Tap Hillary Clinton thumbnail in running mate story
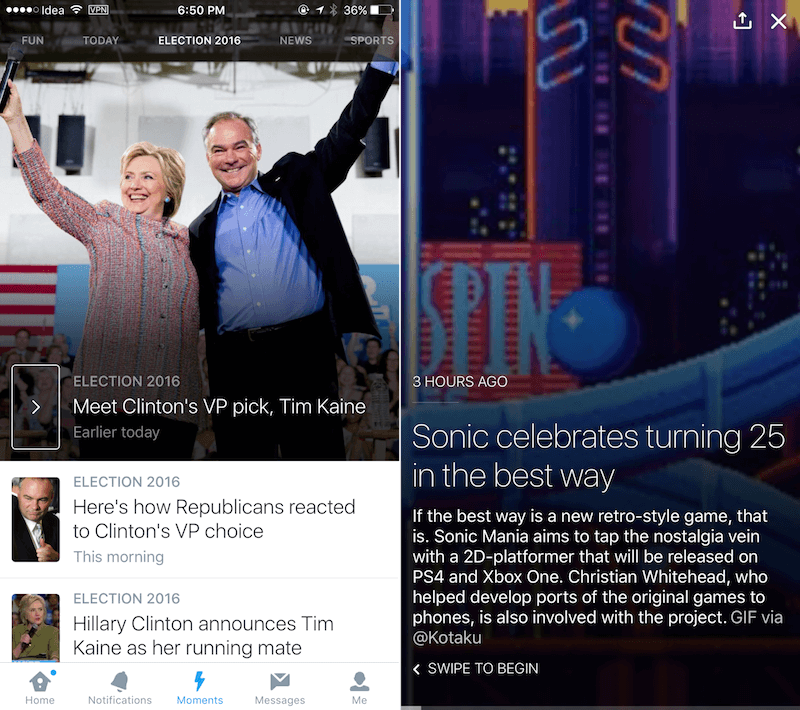 [36, 628]
